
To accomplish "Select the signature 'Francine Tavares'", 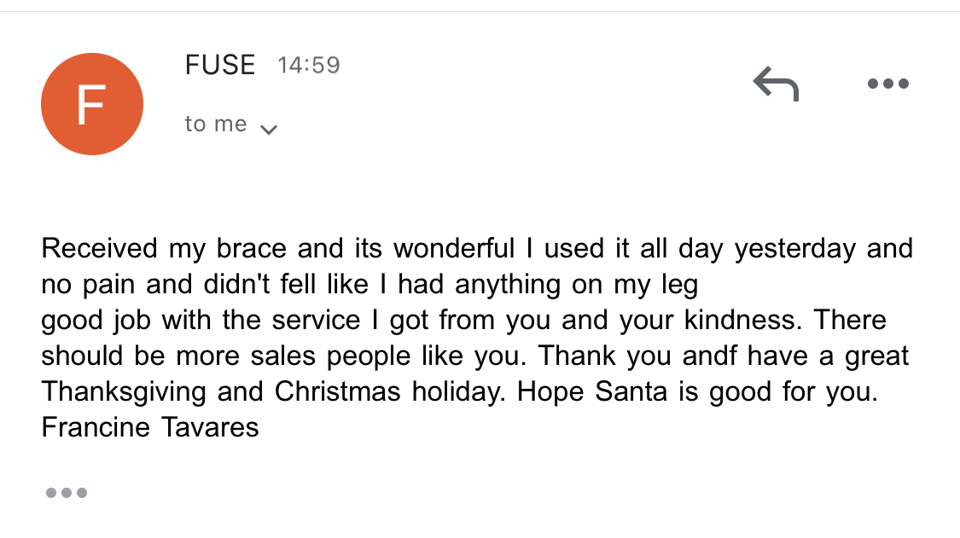I will pos(150,427).
